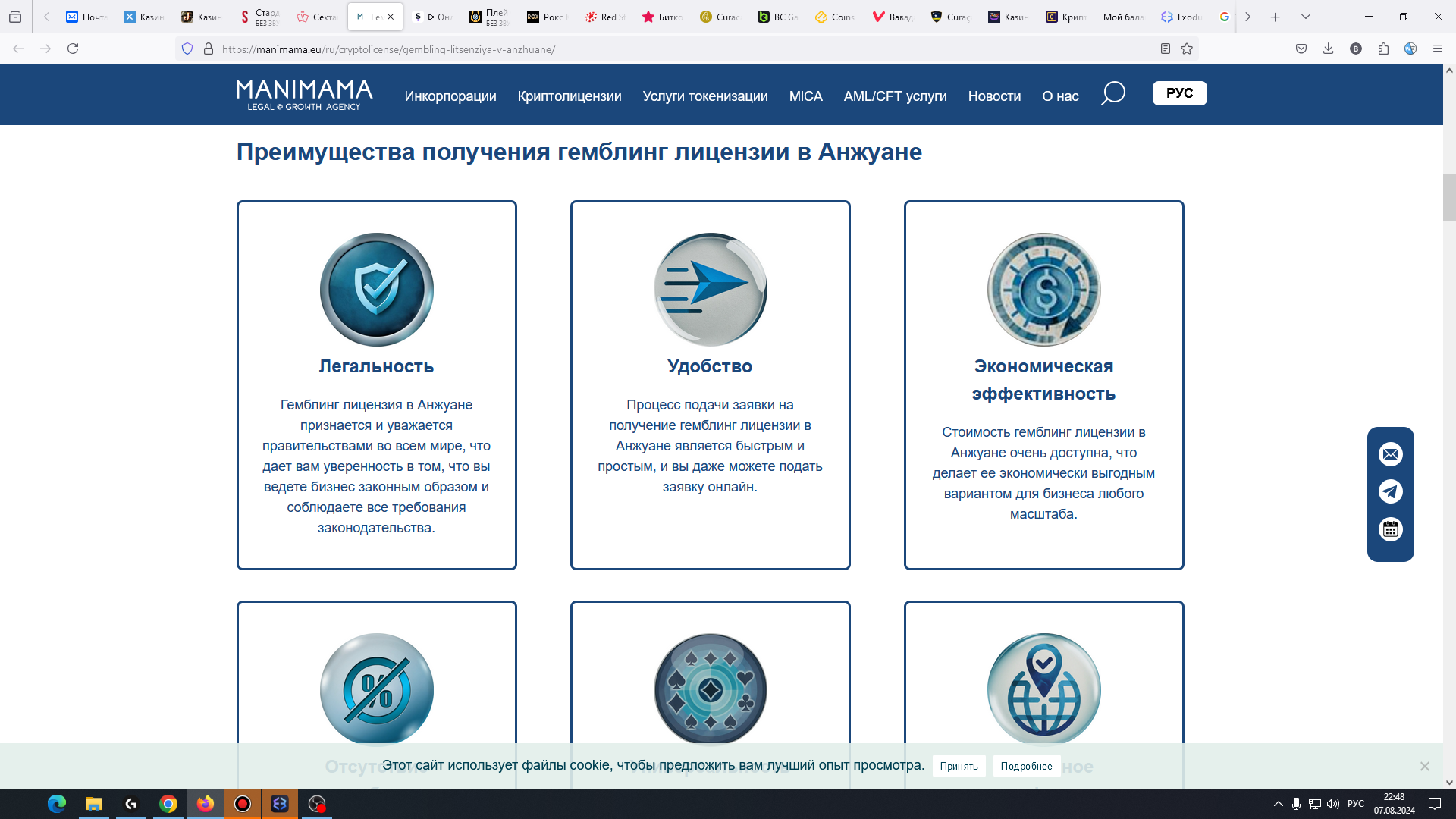Open the РУС language selector

pos(1179,93)
